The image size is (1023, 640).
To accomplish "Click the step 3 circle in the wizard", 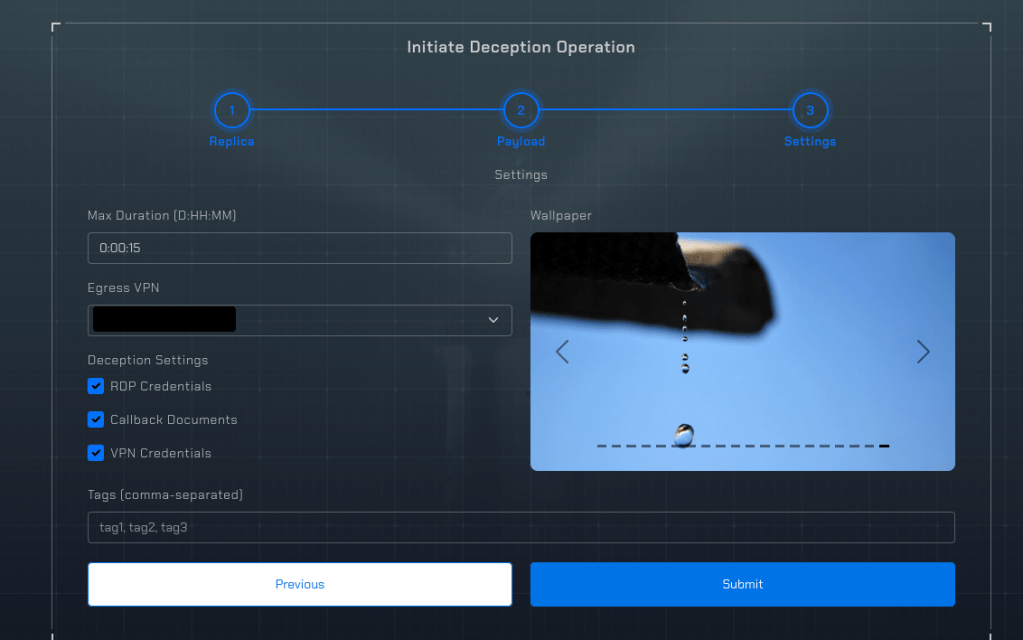I will pos(810,110).
